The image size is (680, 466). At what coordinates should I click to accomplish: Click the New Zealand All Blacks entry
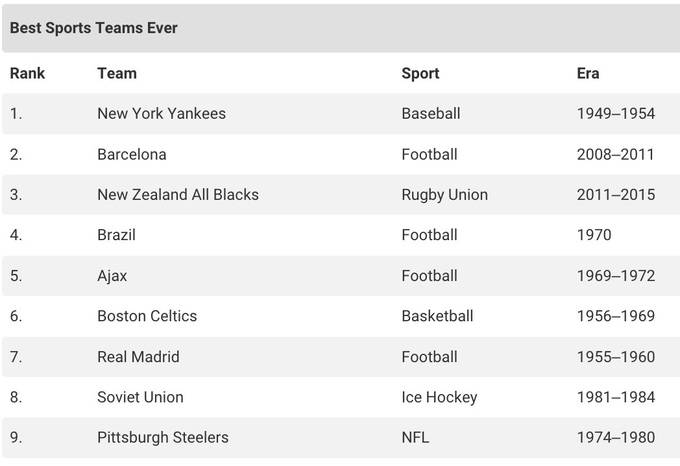[178, 195]
